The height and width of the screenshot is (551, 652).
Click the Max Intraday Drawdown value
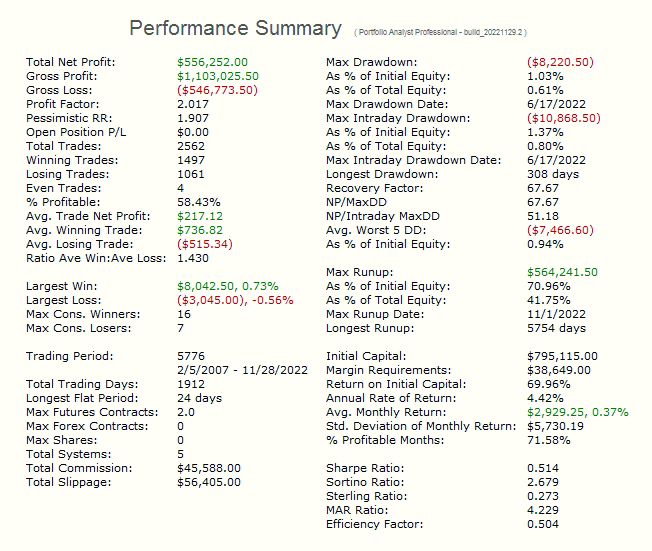[x=564, y=118]
